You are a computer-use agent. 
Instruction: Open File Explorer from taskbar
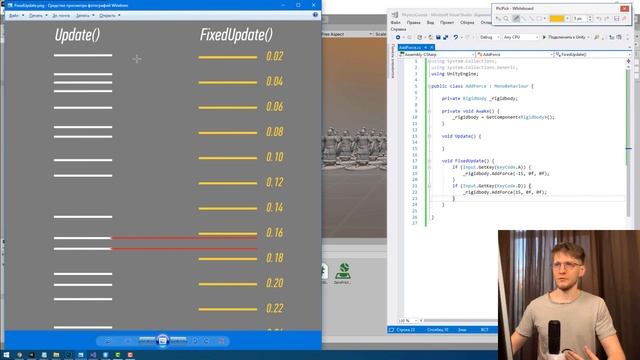[56, 355]
